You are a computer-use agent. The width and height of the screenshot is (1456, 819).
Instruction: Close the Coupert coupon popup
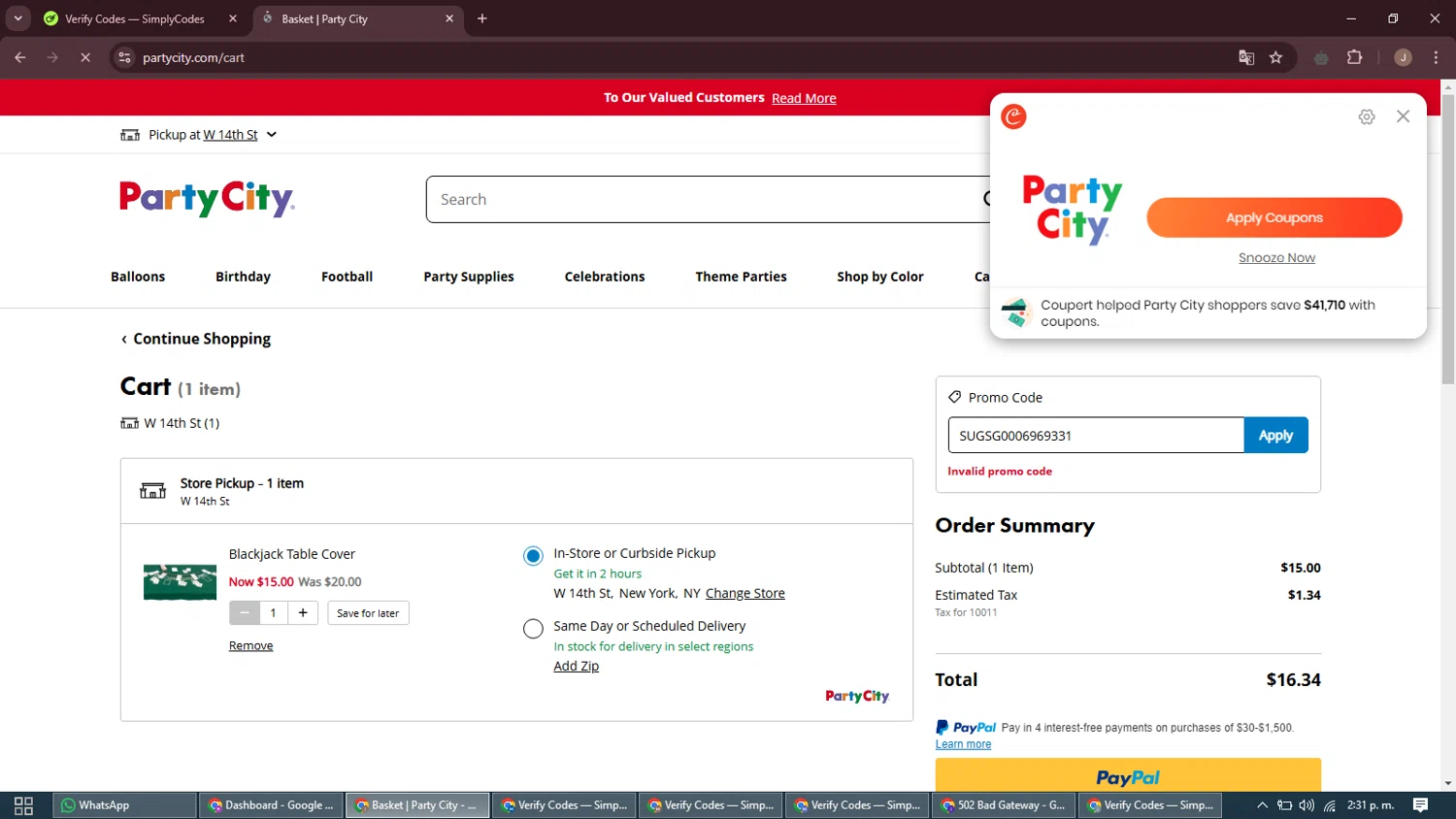coord(1403,116)
